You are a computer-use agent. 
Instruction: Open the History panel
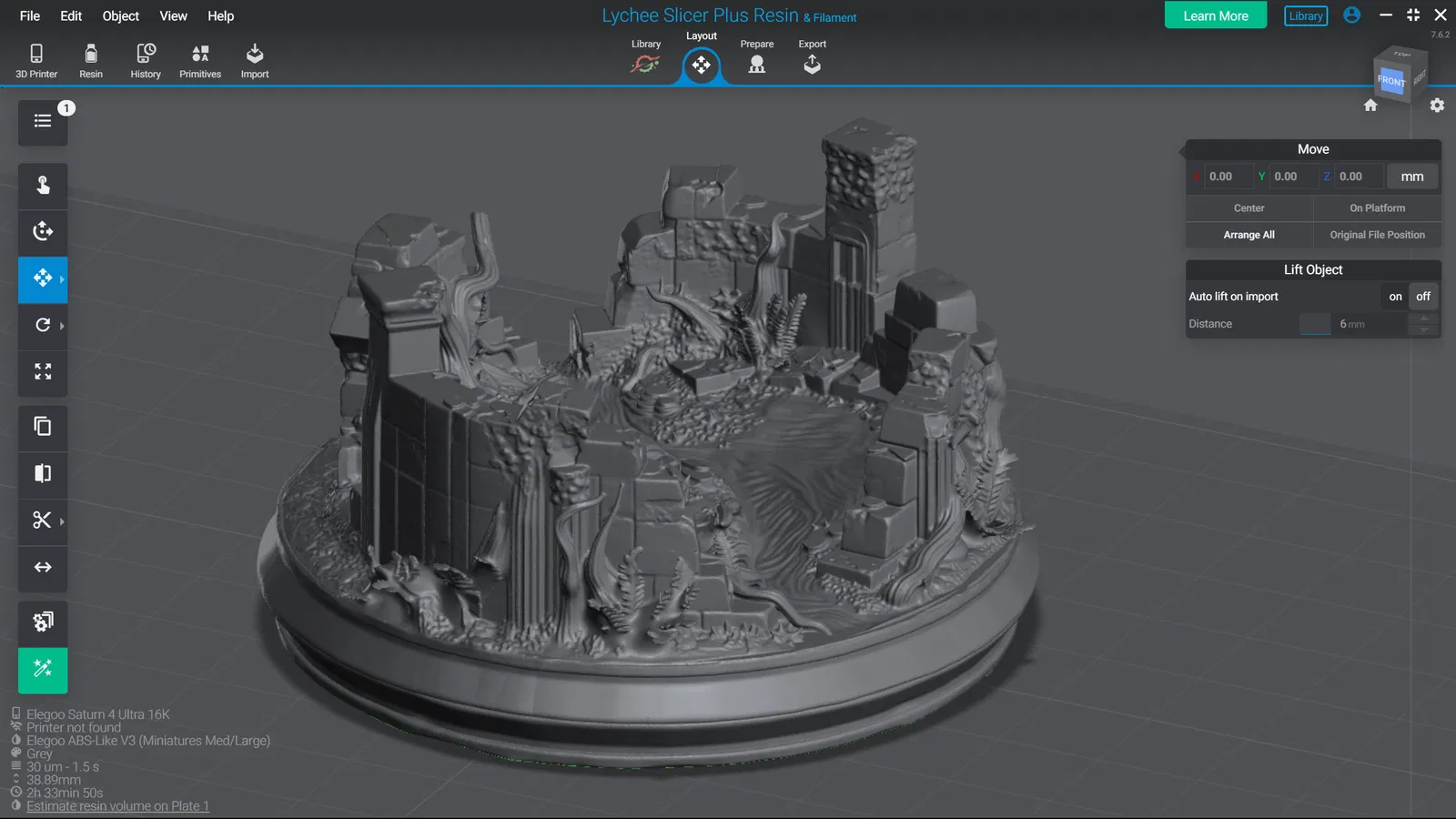tap(146, 61)
